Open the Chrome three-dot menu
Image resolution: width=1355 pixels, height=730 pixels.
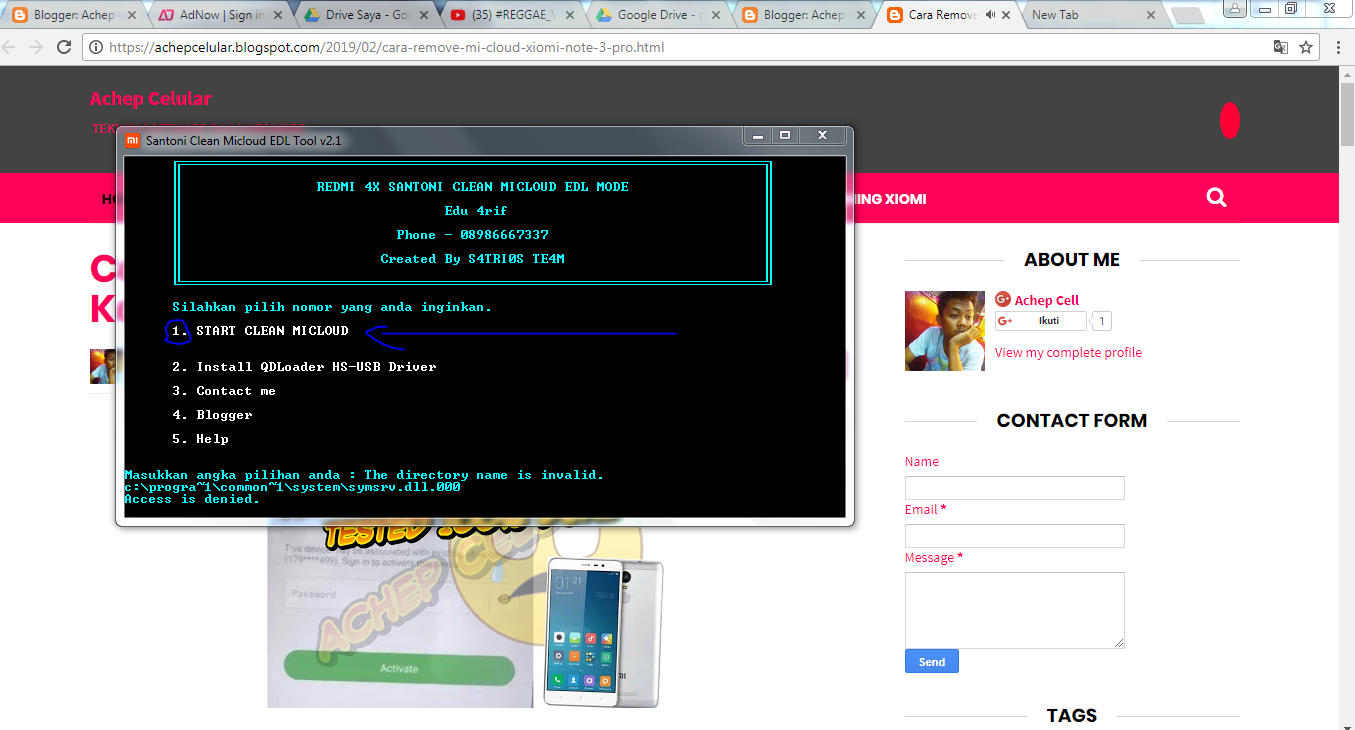(1338, 47)
